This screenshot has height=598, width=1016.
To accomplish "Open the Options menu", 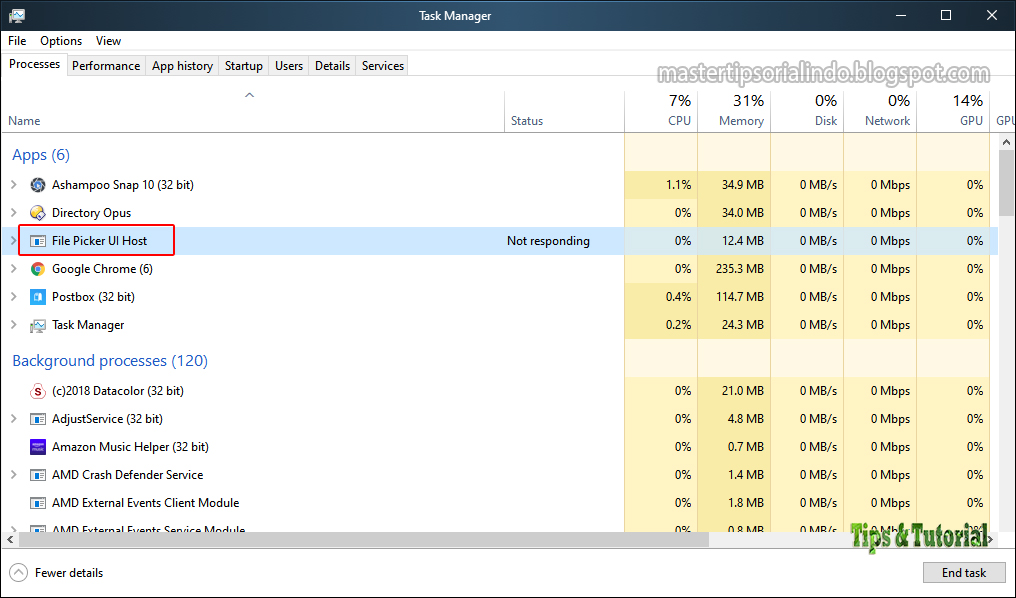I will pos(60,41).
